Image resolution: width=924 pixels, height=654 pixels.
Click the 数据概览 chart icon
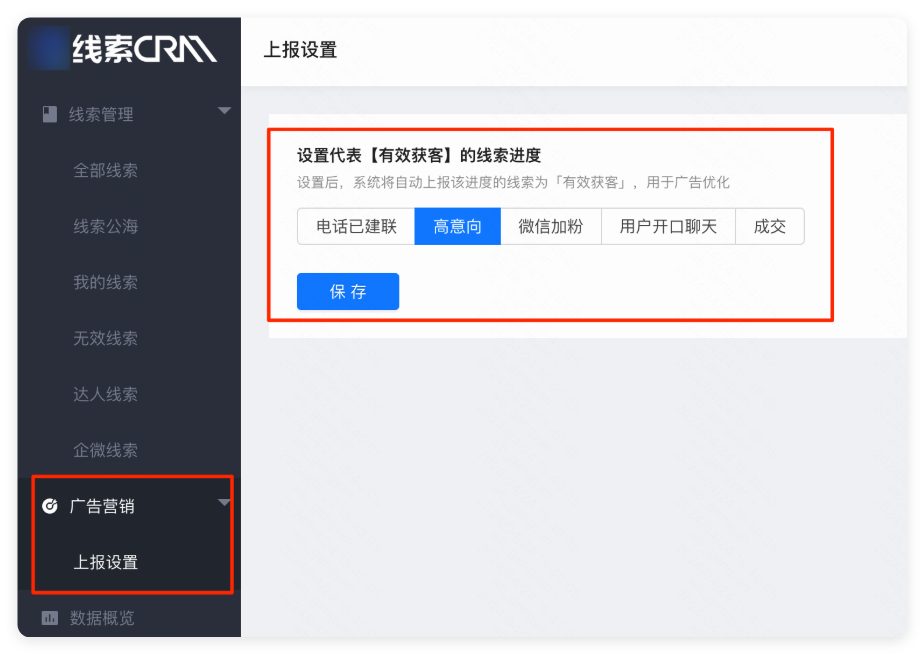coord(50,618)
